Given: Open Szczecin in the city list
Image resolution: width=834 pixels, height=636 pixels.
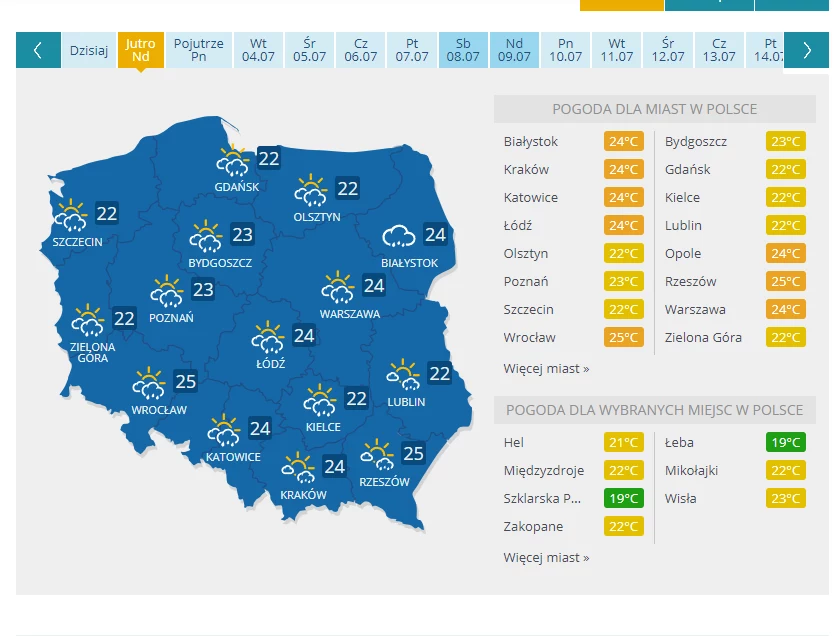Looking at the screenshot, I should coord(528,309).
